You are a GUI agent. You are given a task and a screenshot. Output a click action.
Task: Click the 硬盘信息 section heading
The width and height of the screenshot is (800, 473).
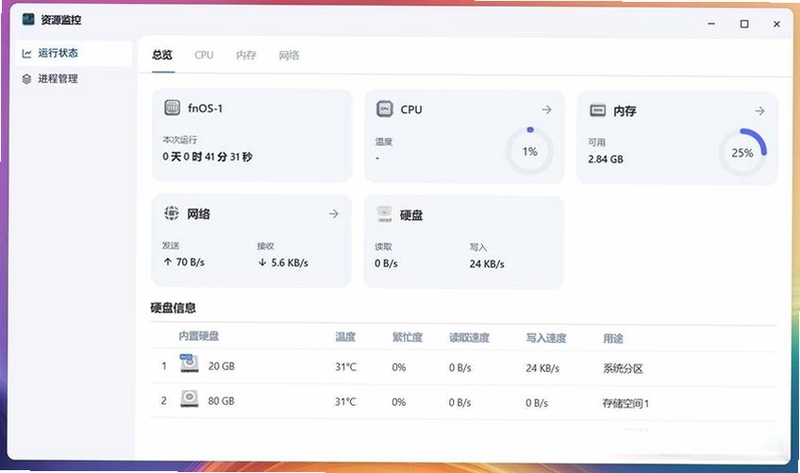click(173, 308)
